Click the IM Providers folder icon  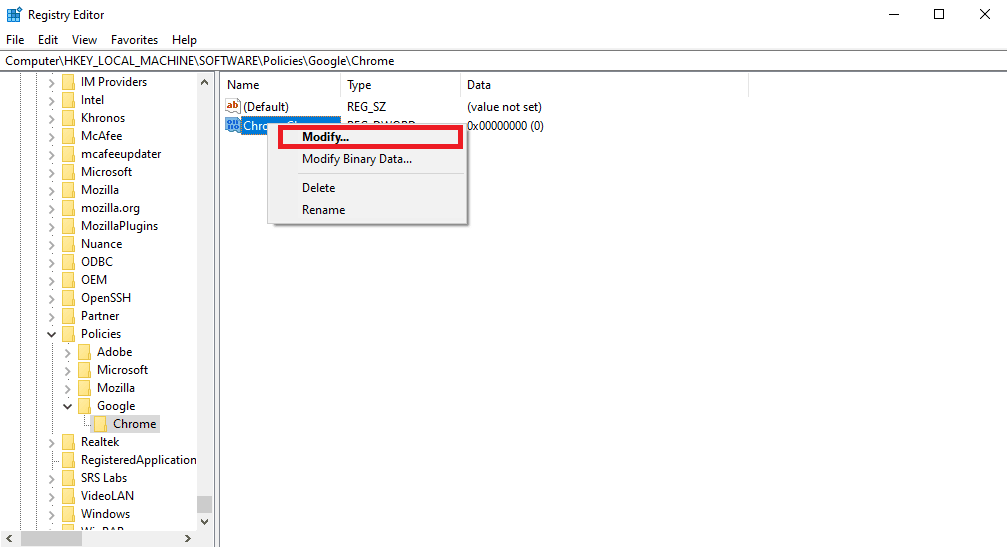tap(69, 82)
